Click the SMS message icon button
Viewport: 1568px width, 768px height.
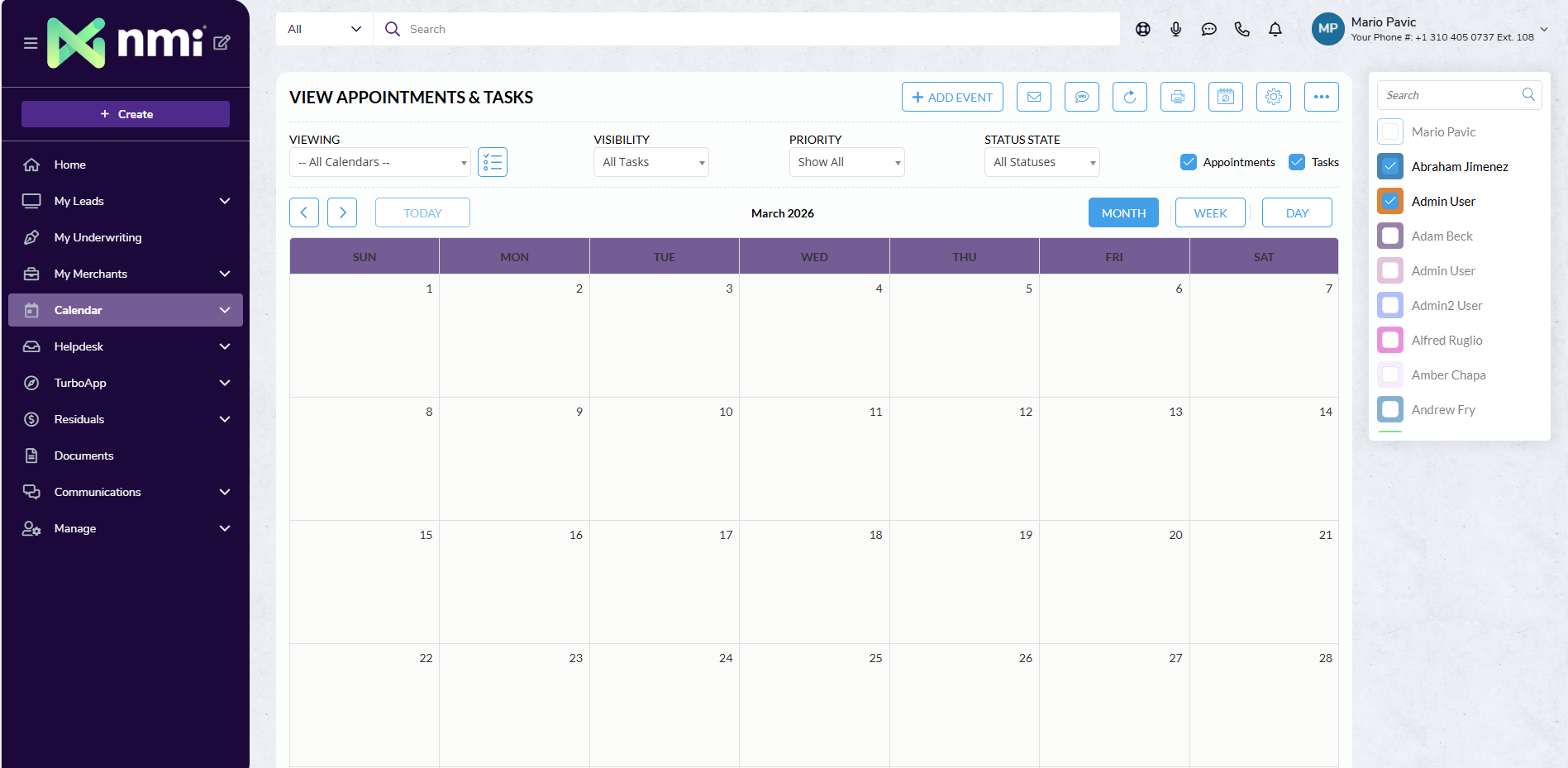[1081, 97]
